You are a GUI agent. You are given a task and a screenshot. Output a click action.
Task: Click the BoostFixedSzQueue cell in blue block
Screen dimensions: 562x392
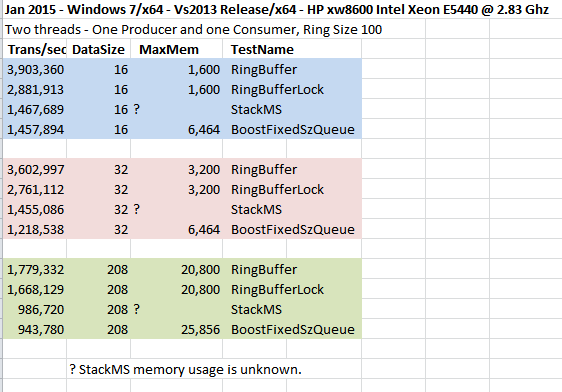point(292,129)
